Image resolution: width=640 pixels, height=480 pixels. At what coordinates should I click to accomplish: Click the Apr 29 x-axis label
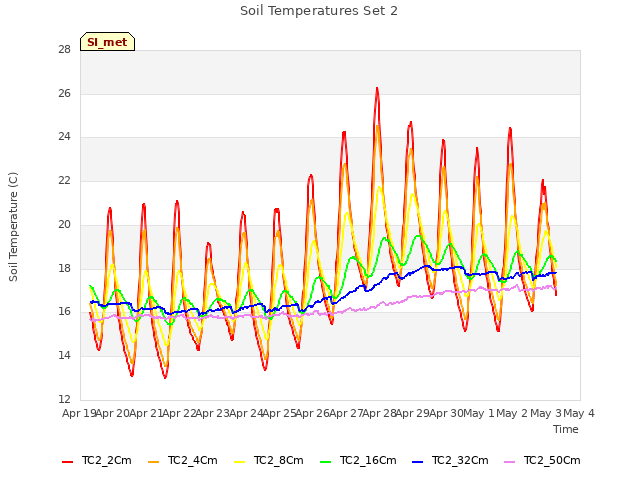pyautogui.click(x=413, y=413)
